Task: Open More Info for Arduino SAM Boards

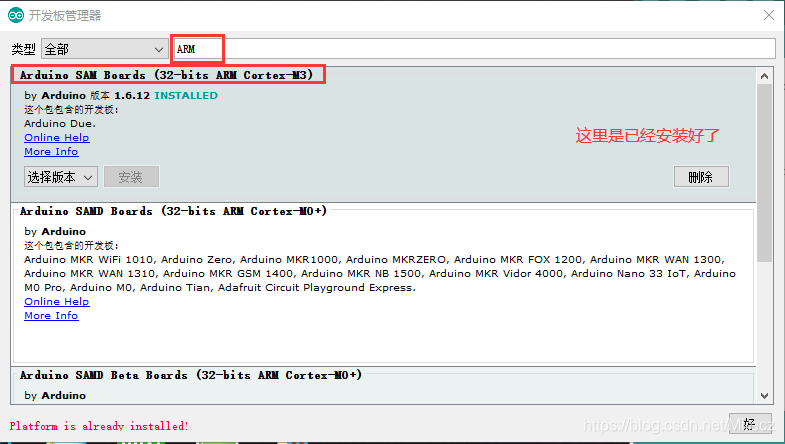Action: [51, 152]
